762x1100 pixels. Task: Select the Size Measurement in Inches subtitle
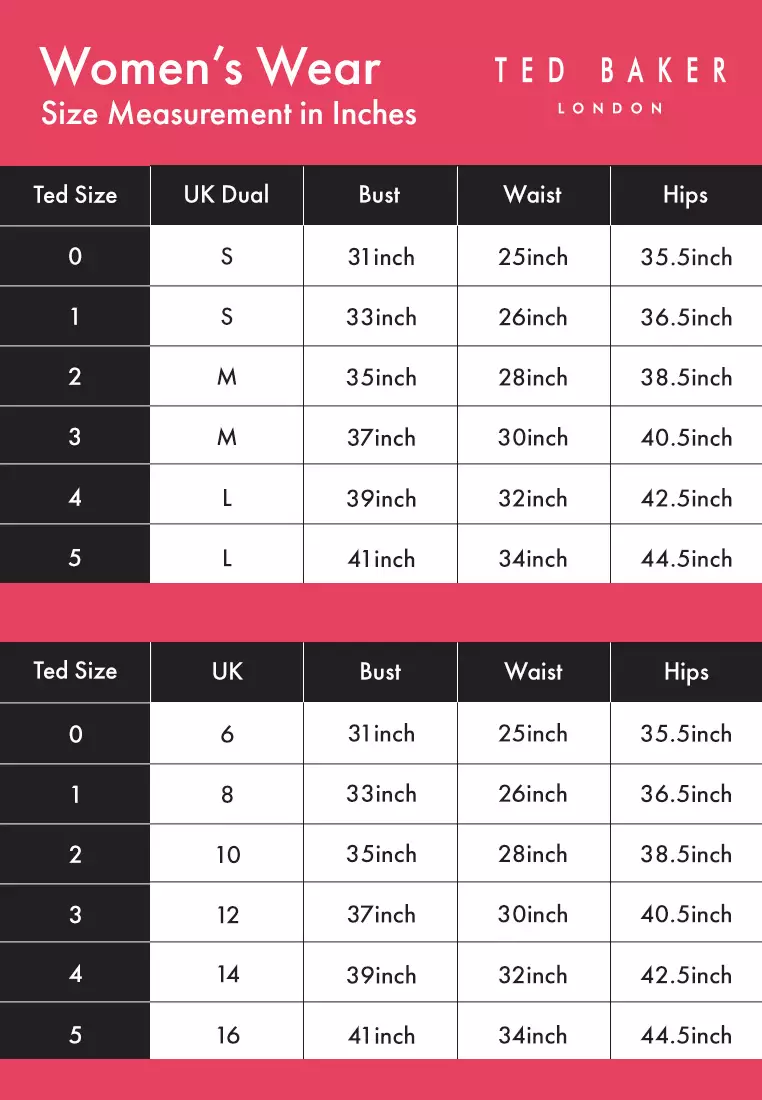click(x=229, y=113)
